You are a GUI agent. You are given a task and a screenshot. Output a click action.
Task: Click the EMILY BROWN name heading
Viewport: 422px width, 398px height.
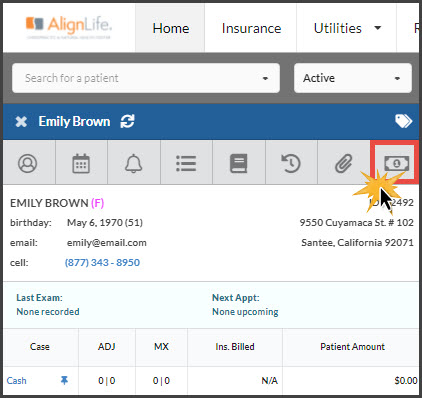[x=49, y=203]
